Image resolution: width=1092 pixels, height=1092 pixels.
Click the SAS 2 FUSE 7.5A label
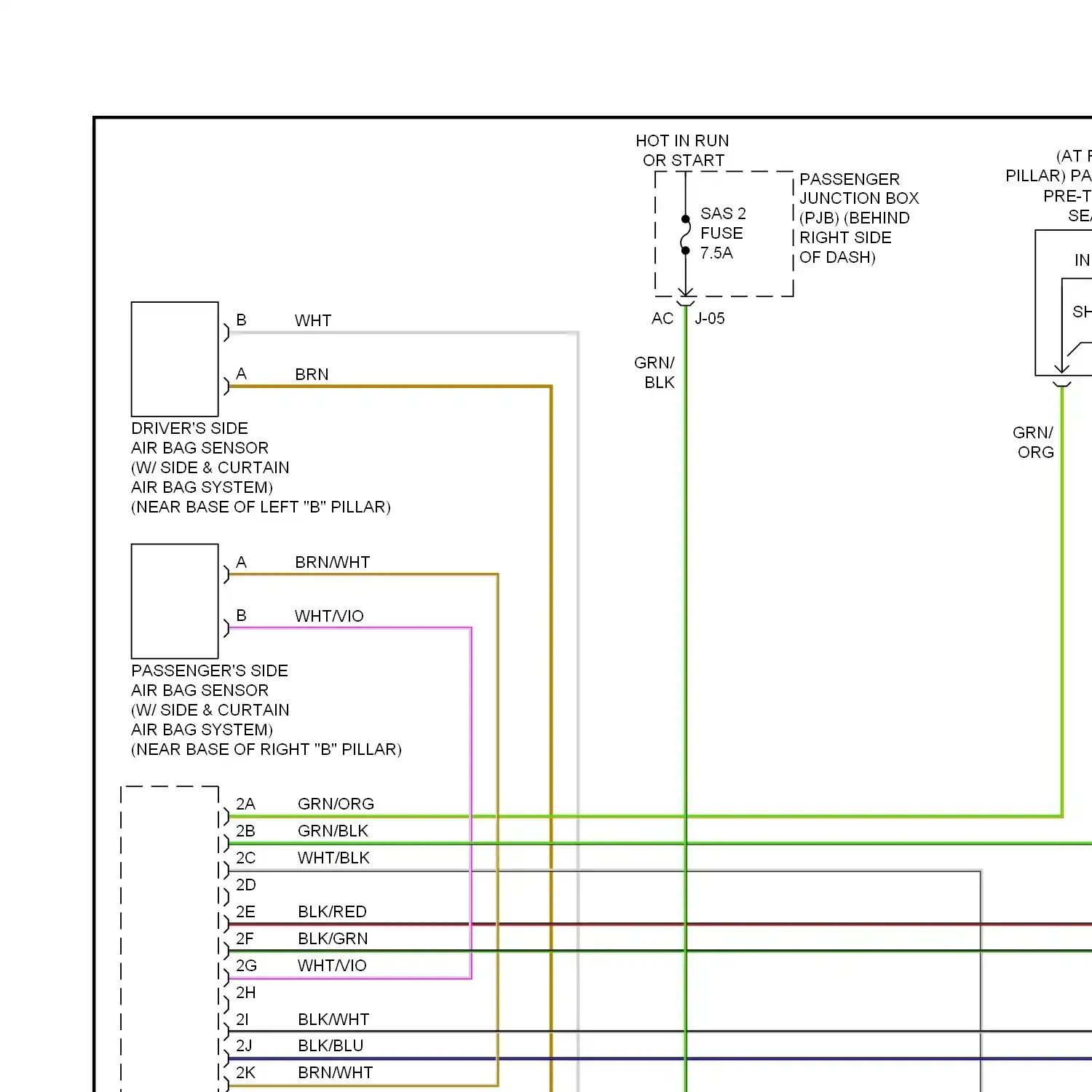(723, 233)
